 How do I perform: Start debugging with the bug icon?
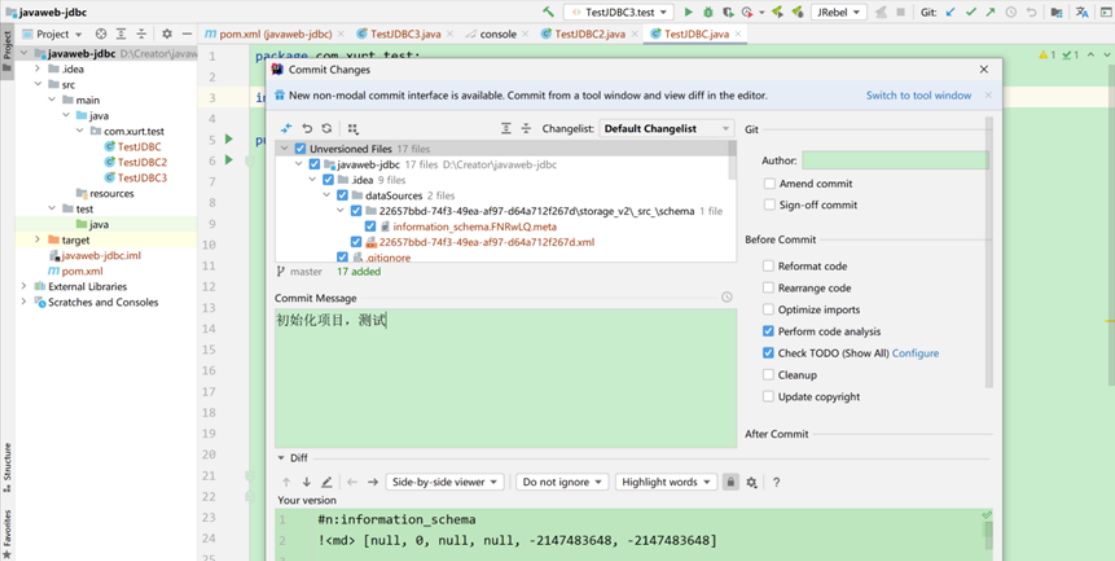(x=708, y=12)
